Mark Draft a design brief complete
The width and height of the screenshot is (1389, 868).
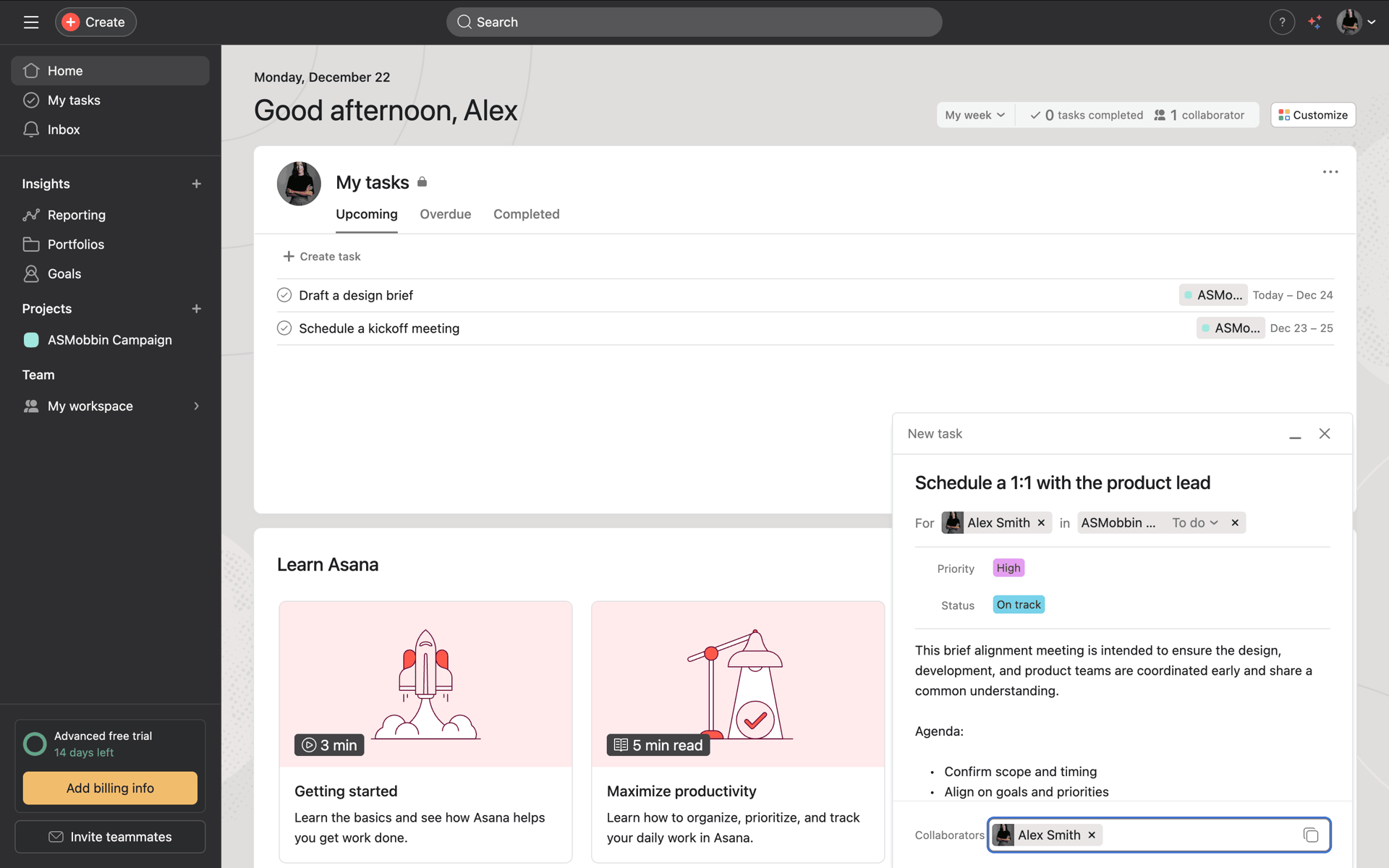(284, 295)
